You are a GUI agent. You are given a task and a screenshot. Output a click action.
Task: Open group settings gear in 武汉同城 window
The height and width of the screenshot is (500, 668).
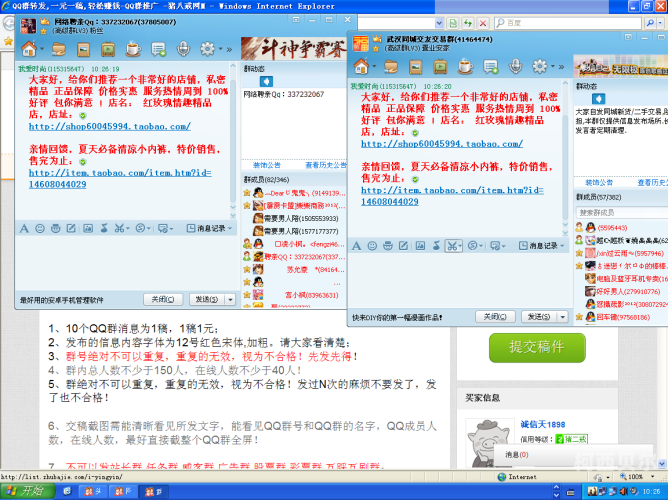pyautogui.click(x=540, y=67)
